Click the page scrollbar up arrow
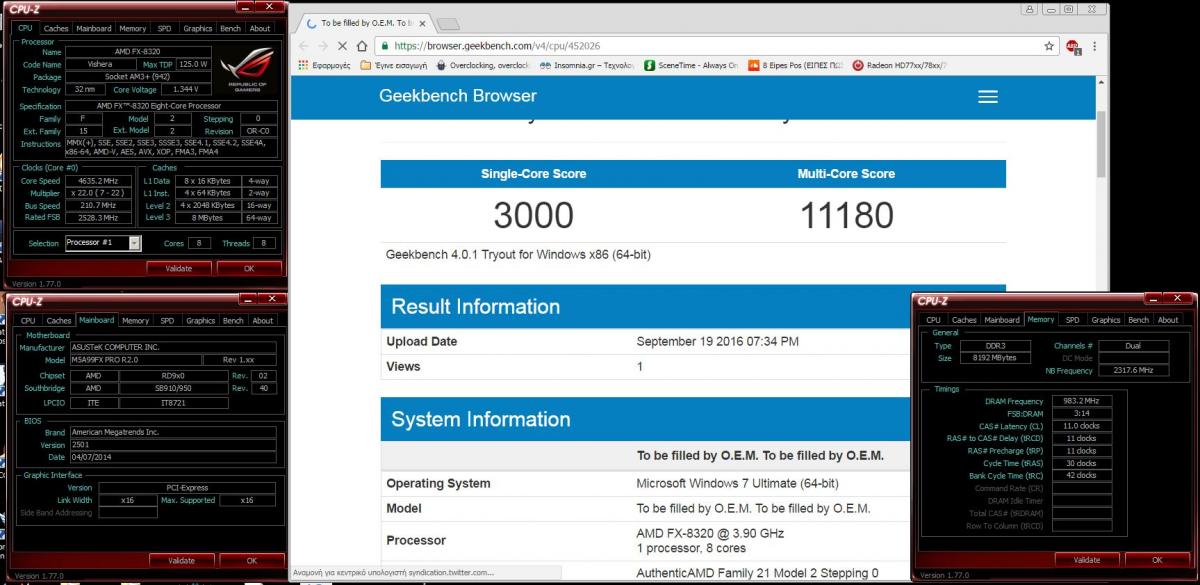 (1103, 84)
